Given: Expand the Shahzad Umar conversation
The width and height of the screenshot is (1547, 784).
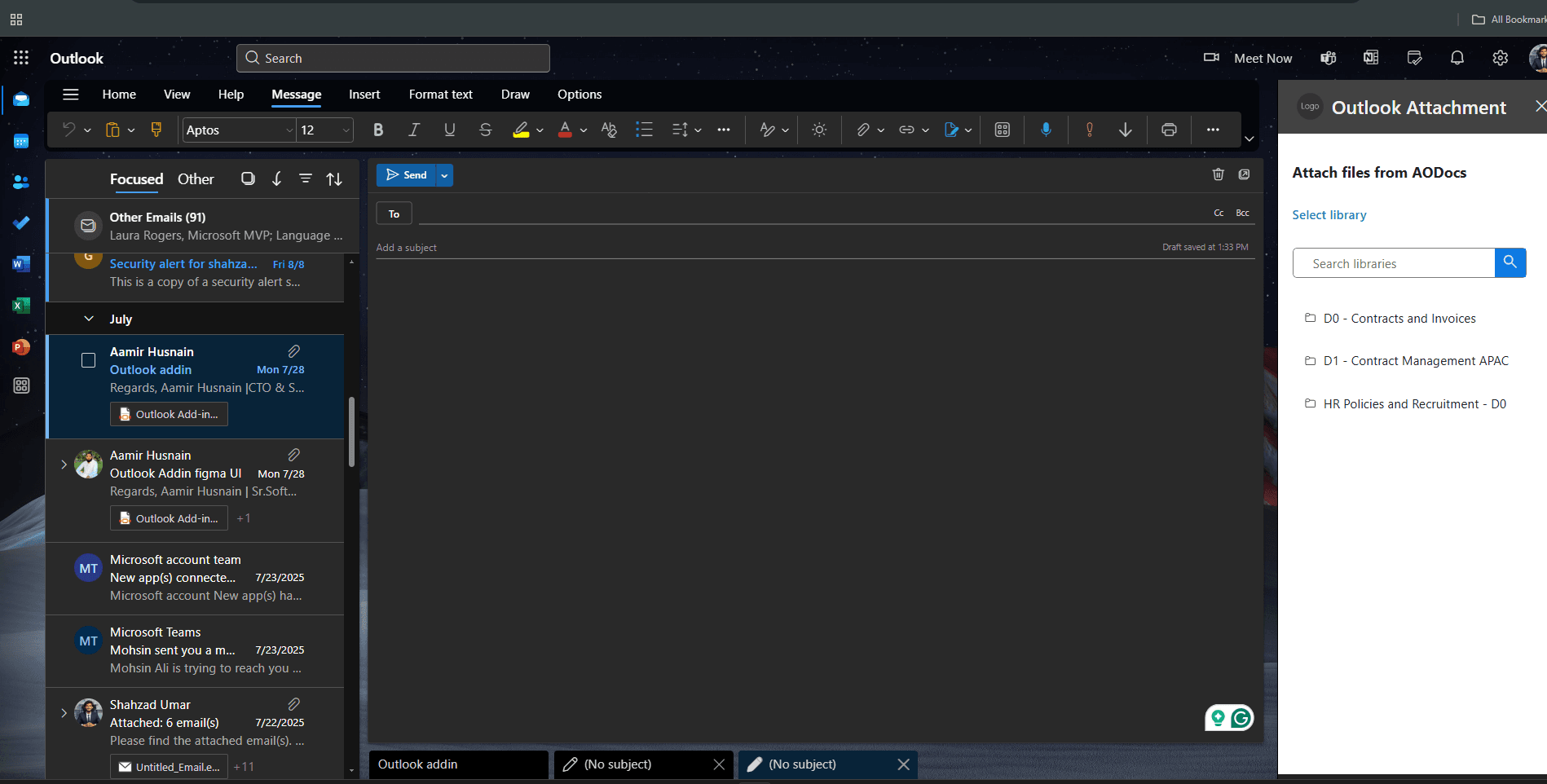Looking at the screenshot, I should [x=64, y=713].
